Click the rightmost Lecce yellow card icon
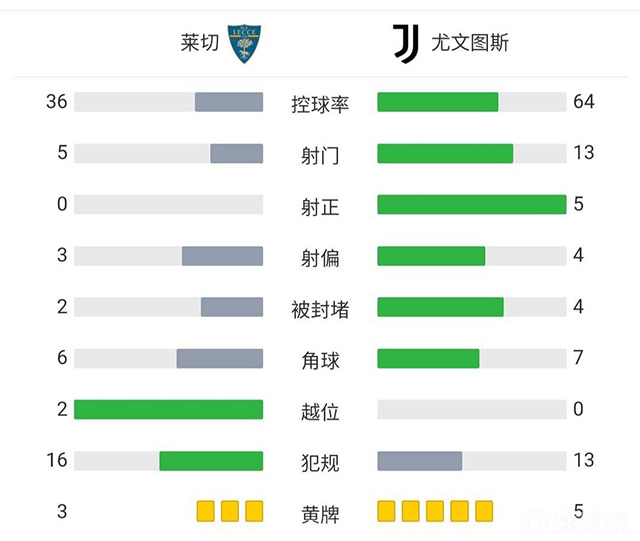The image size is (640, 541). (254, 511)
